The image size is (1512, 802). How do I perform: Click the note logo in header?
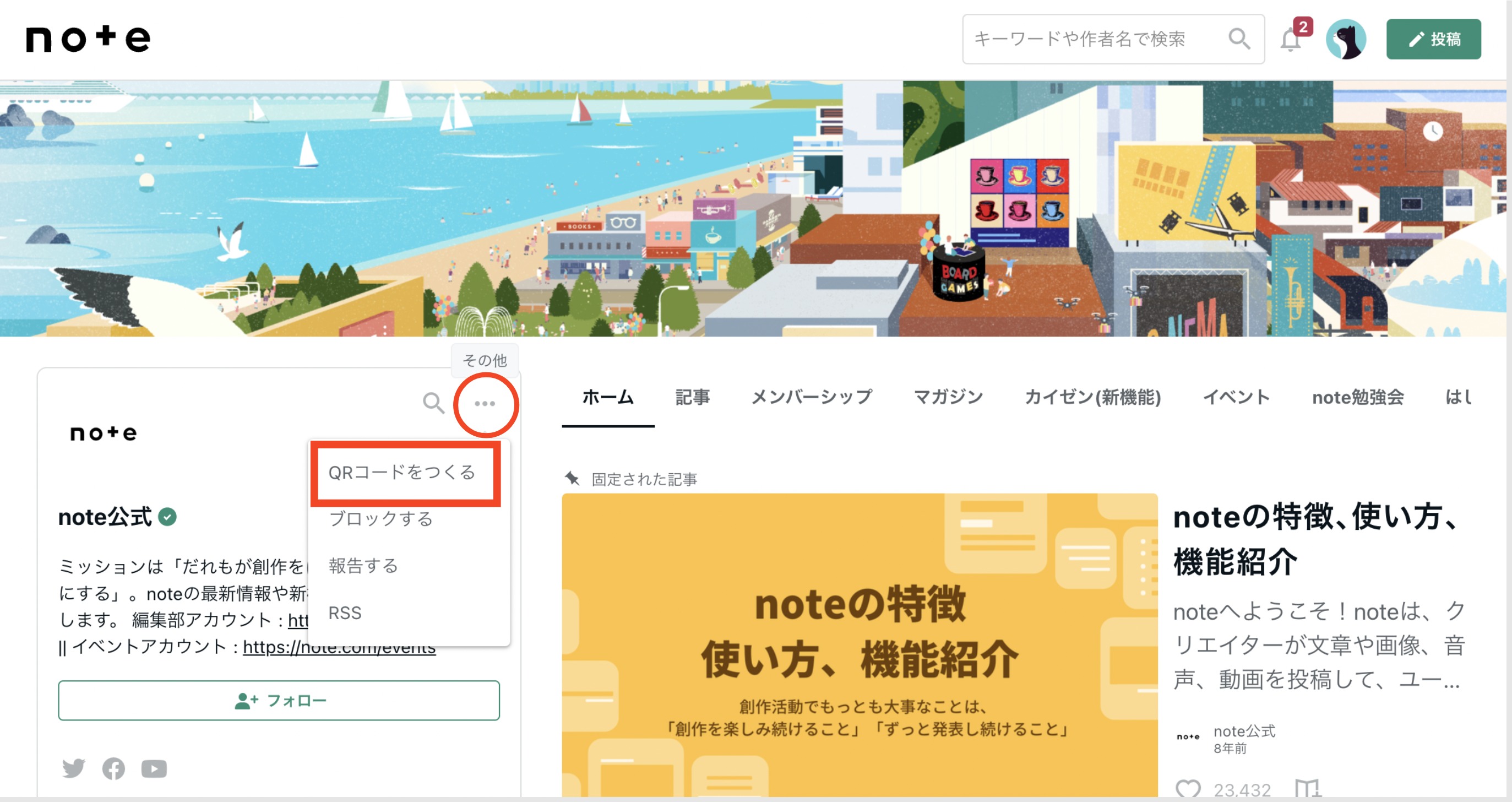(x=88, y=39)
